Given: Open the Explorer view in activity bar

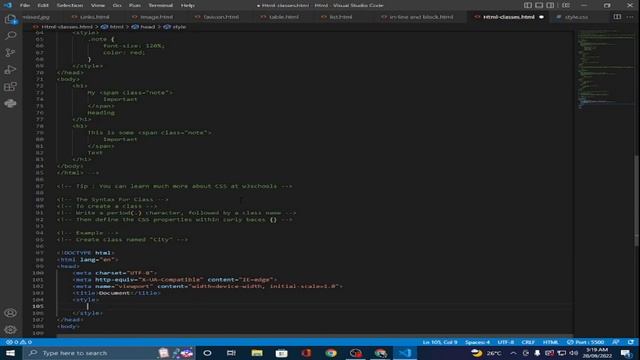Looking at the screenshot, I should [10, 19].
